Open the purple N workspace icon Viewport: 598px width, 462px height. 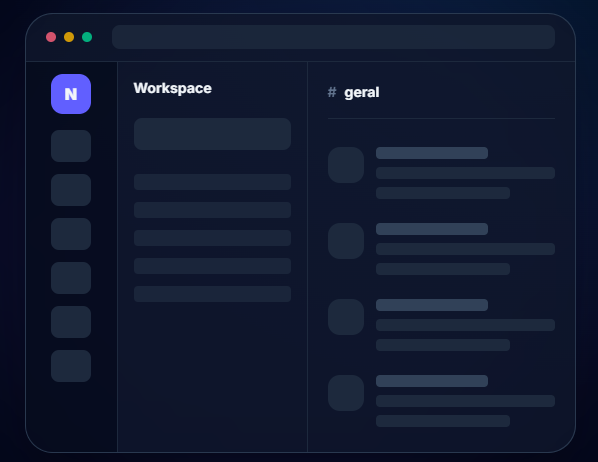71,94
